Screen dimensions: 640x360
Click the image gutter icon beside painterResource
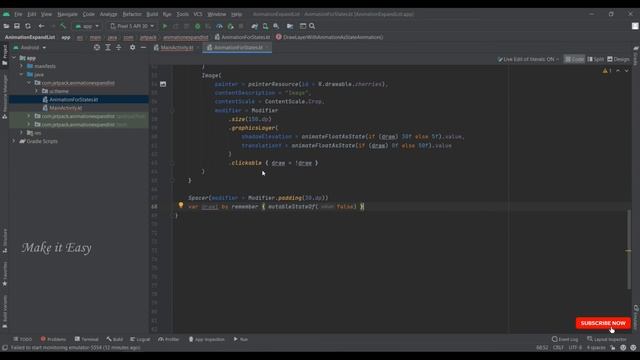pos(163,84)
